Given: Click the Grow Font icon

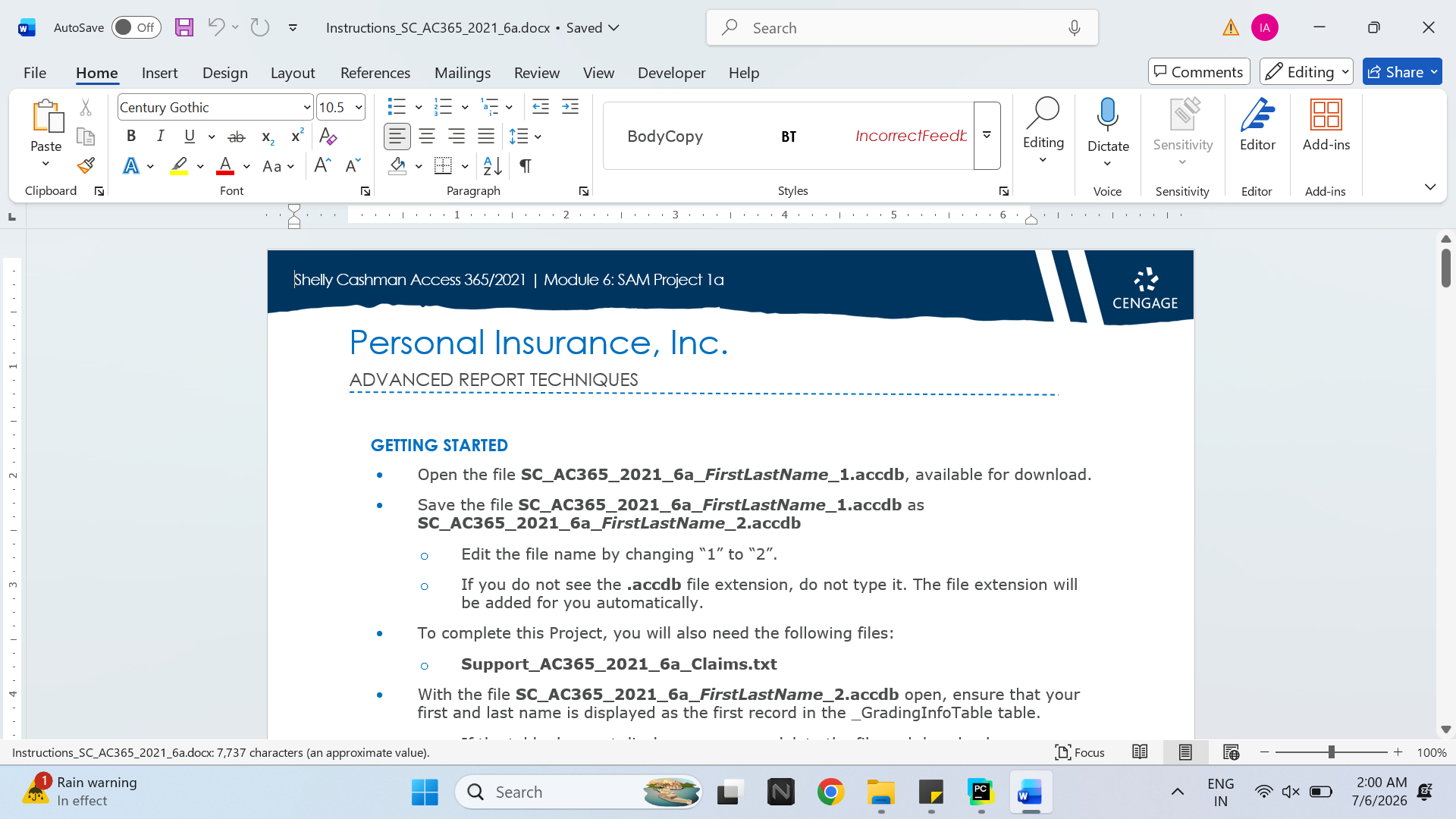Looking at the screenshot, I should (322, 165).
